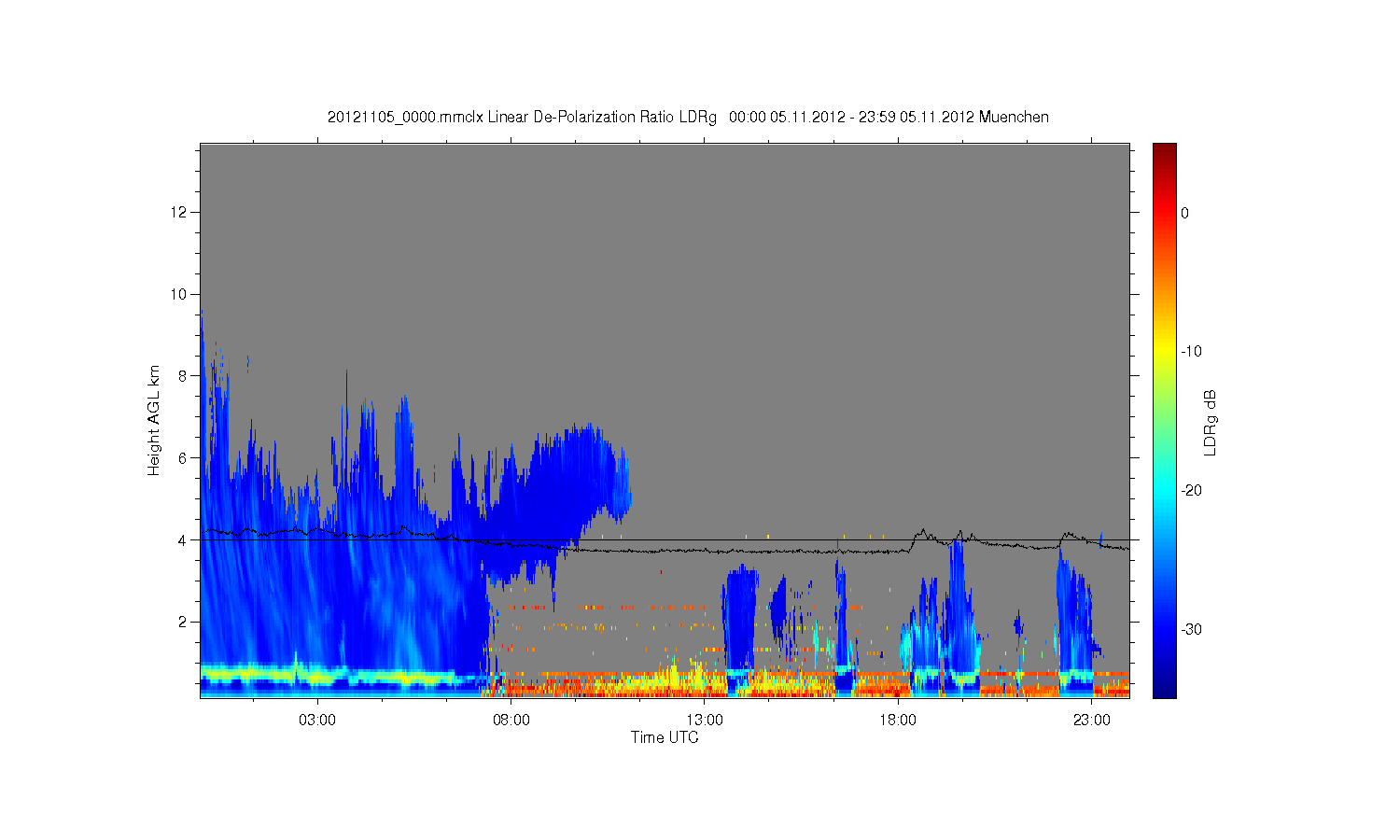Image resolution: width=1400 pixels, height=840 pixels.
Task: Click the height label 12
Action: (x=179, y=212)
